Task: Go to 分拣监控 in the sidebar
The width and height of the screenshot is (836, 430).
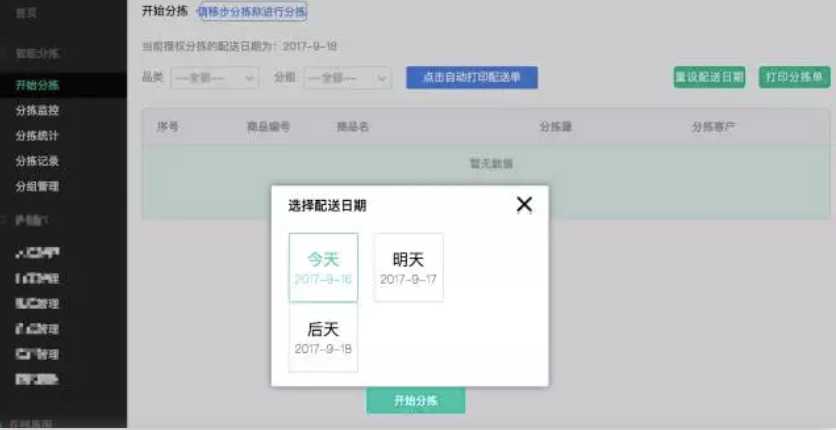Action: coord(38,111)
